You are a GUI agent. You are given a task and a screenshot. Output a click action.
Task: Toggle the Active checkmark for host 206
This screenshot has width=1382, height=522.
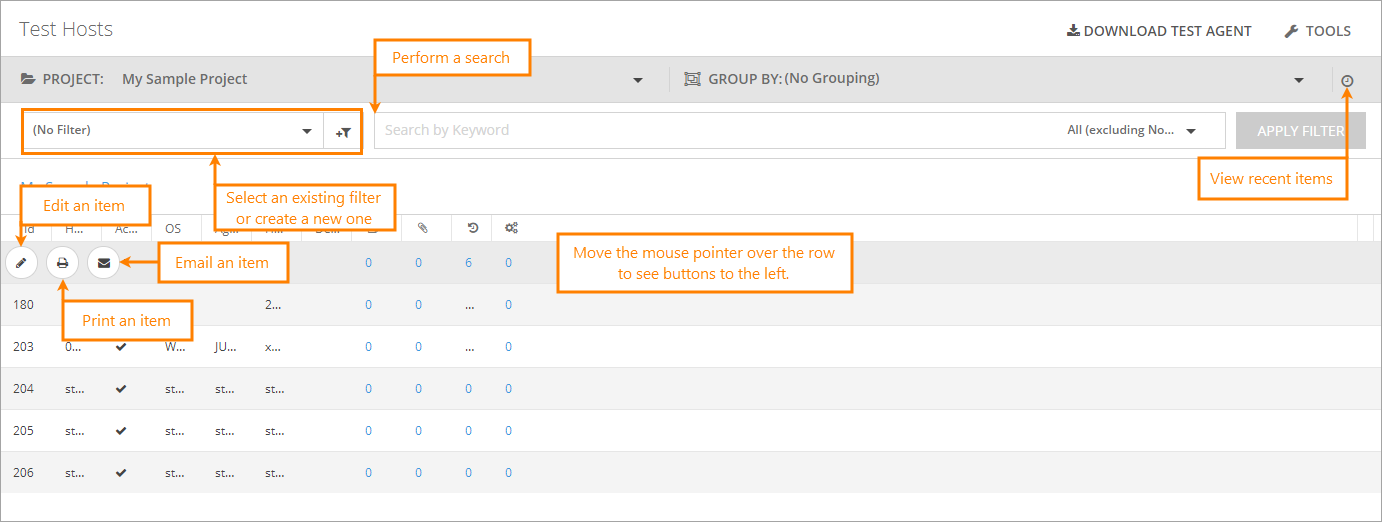[121, 473]
